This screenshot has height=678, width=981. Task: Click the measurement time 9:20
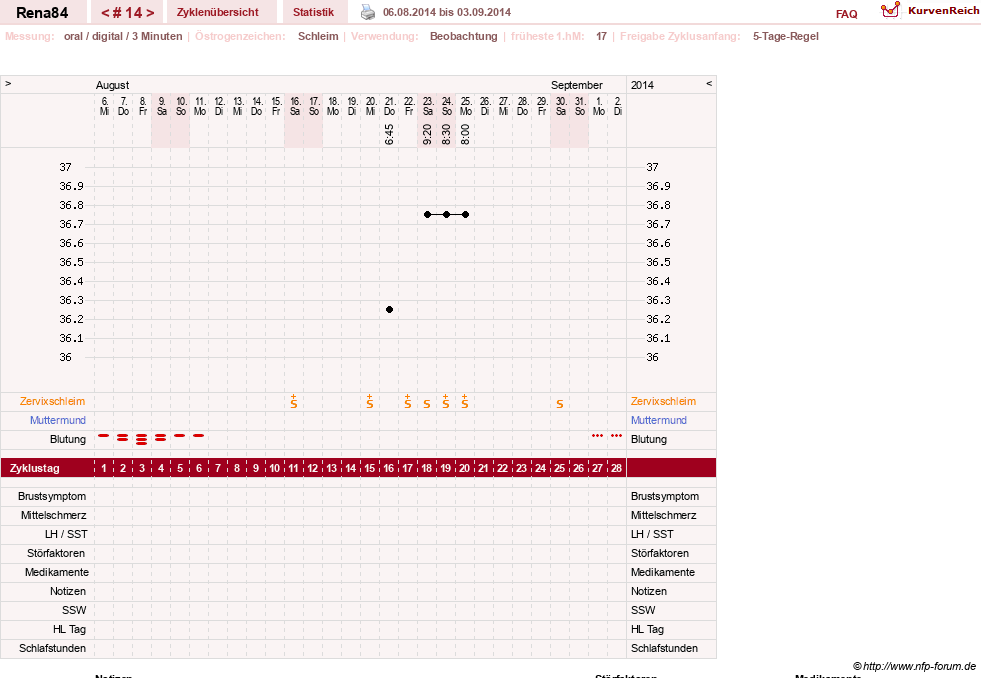pyautogui.click(x=427, y=134)
